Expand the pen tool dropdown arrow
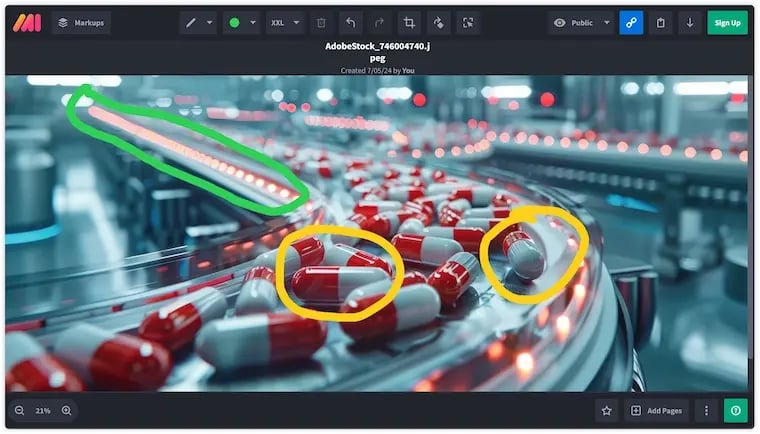The image size is (760, 434). point(209,22)
